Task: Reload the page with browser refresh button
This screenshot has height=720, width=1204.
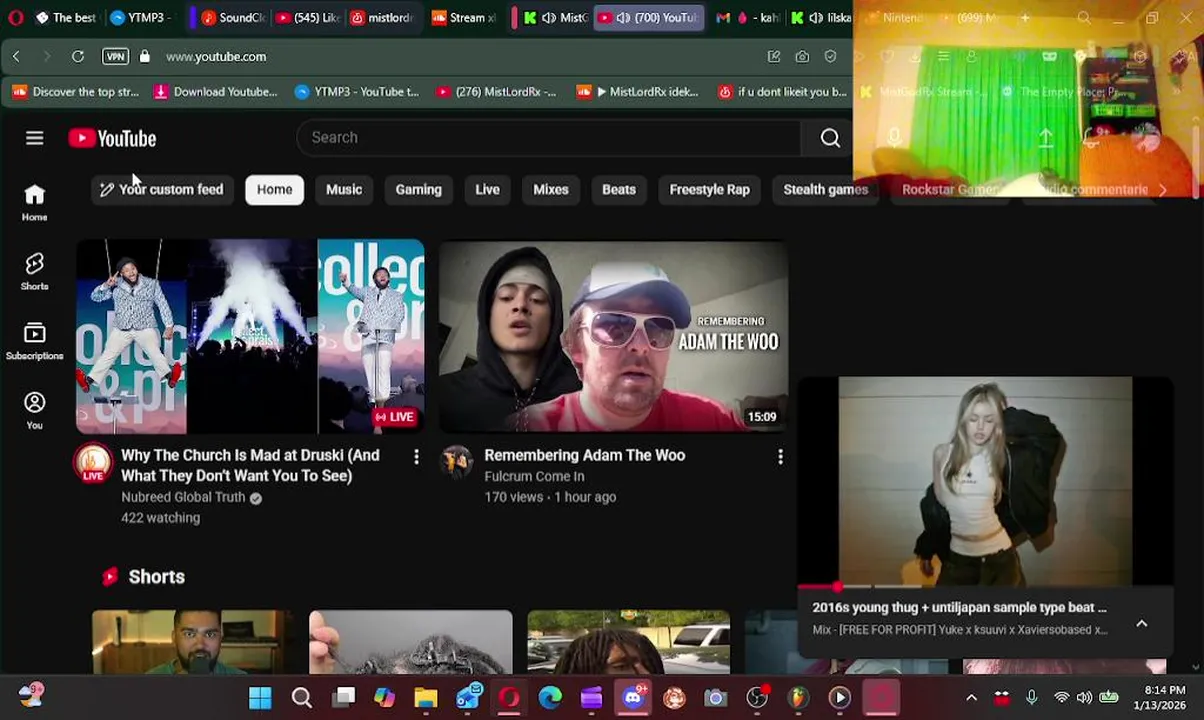Action: (x=77, y=56)
